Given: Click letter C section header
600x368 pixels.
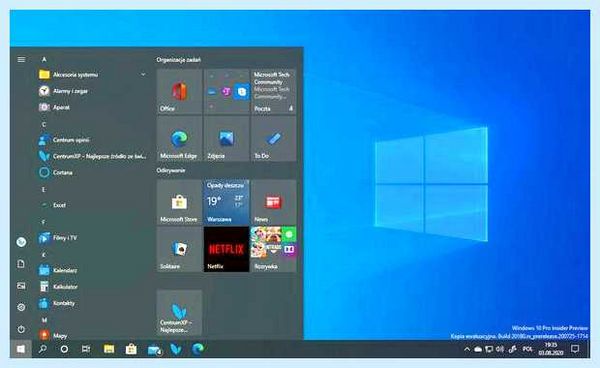Looking at the screenshot, I should click(44, 124).
